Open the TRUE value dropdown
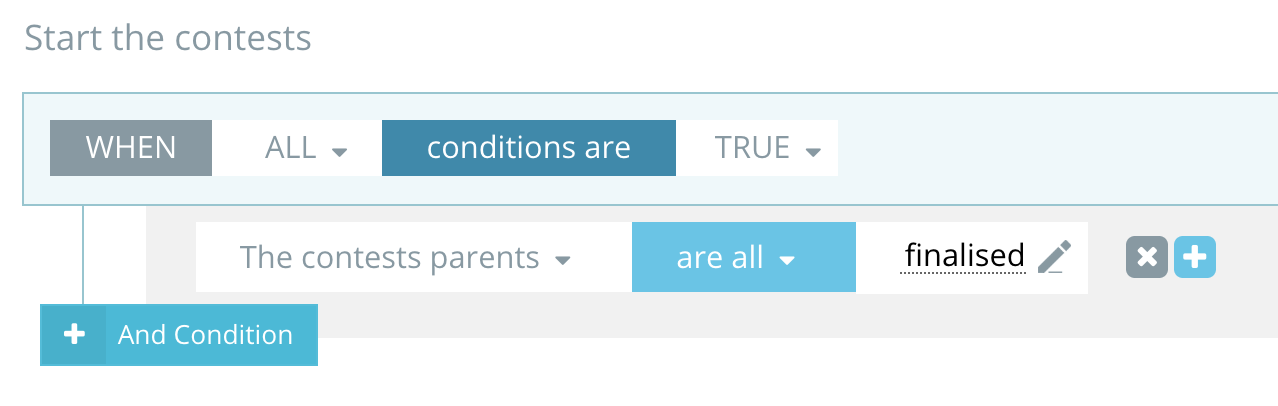 click(x=756, y=148)
